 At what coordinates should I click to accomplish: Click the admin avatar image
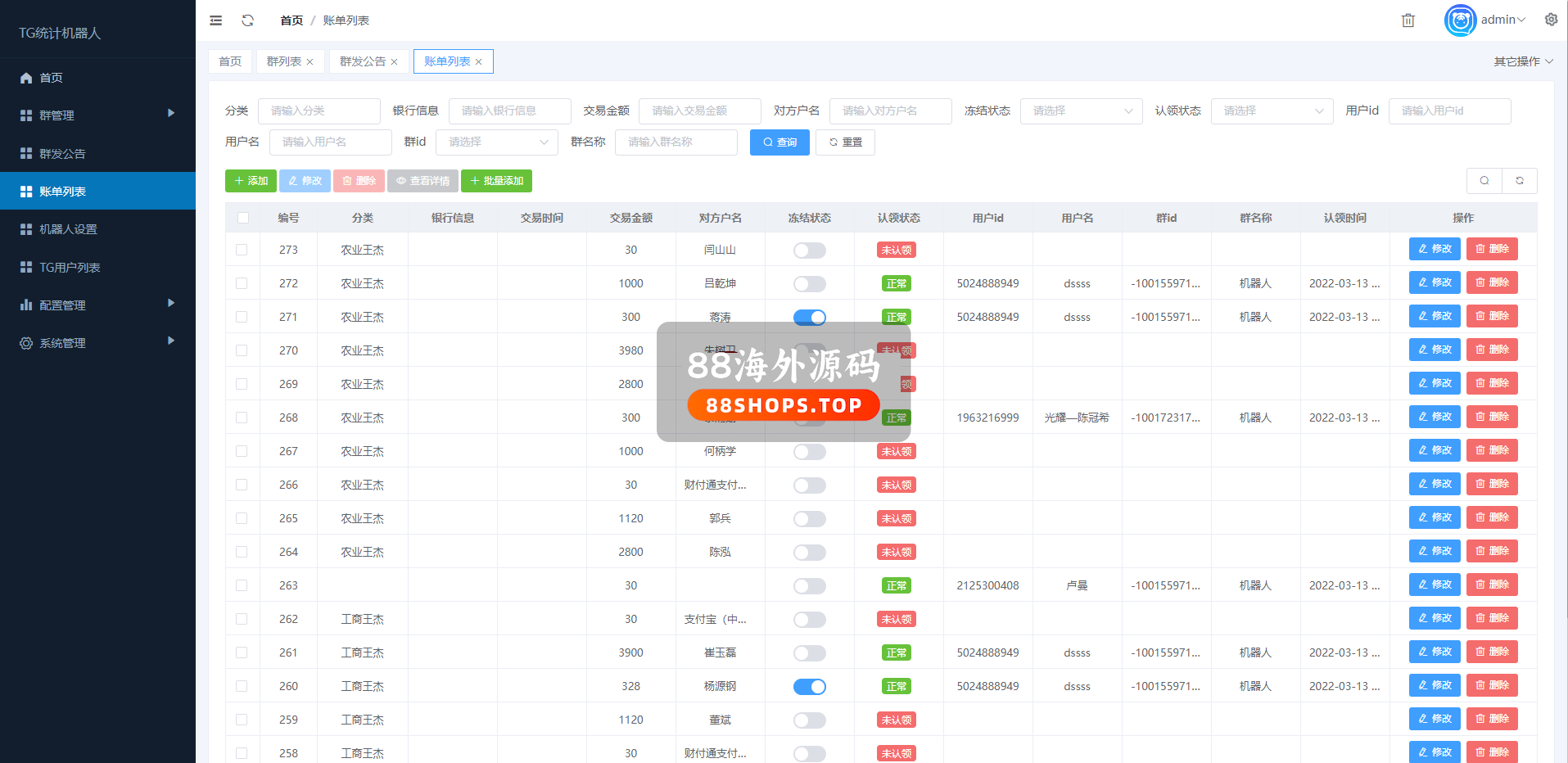(1460, 20)
